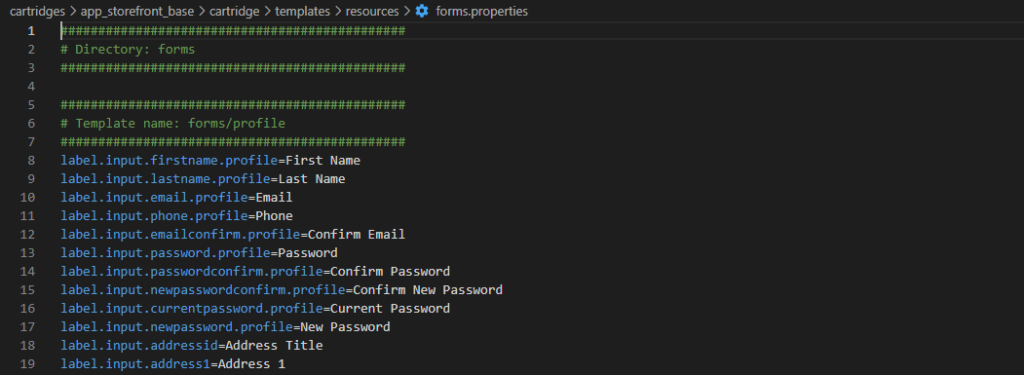Place cursor on '# Directory: forms' comment
Screen dimensions: 1024x375
128,49
